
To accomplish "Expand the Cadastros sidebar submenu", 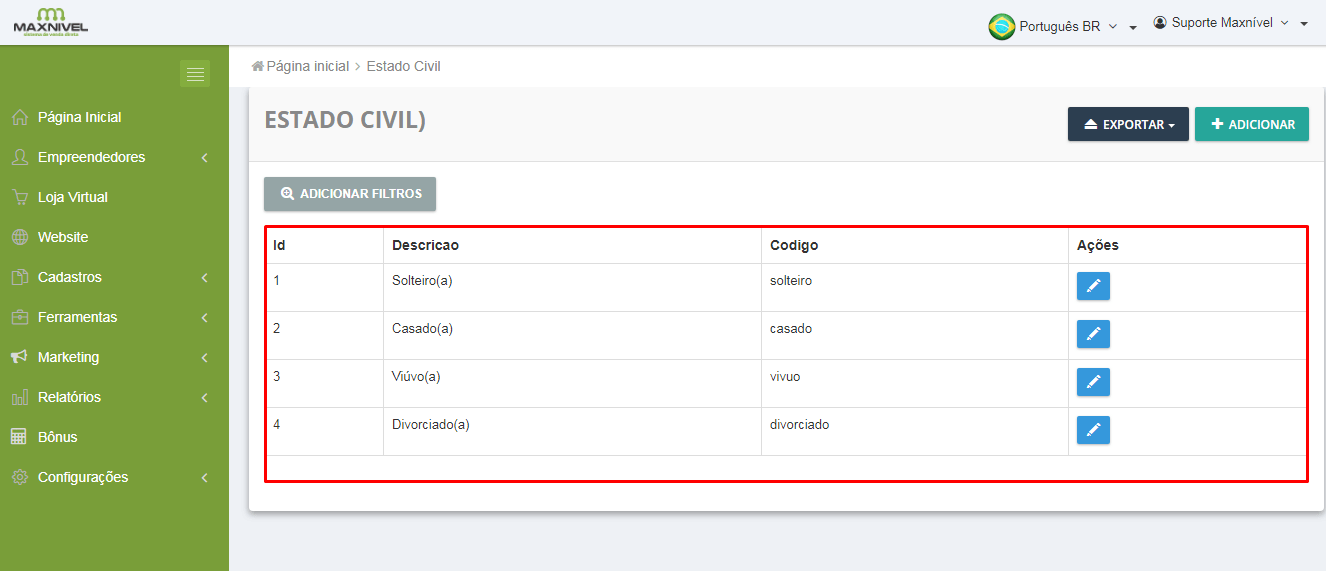I will tap(70, 277).
